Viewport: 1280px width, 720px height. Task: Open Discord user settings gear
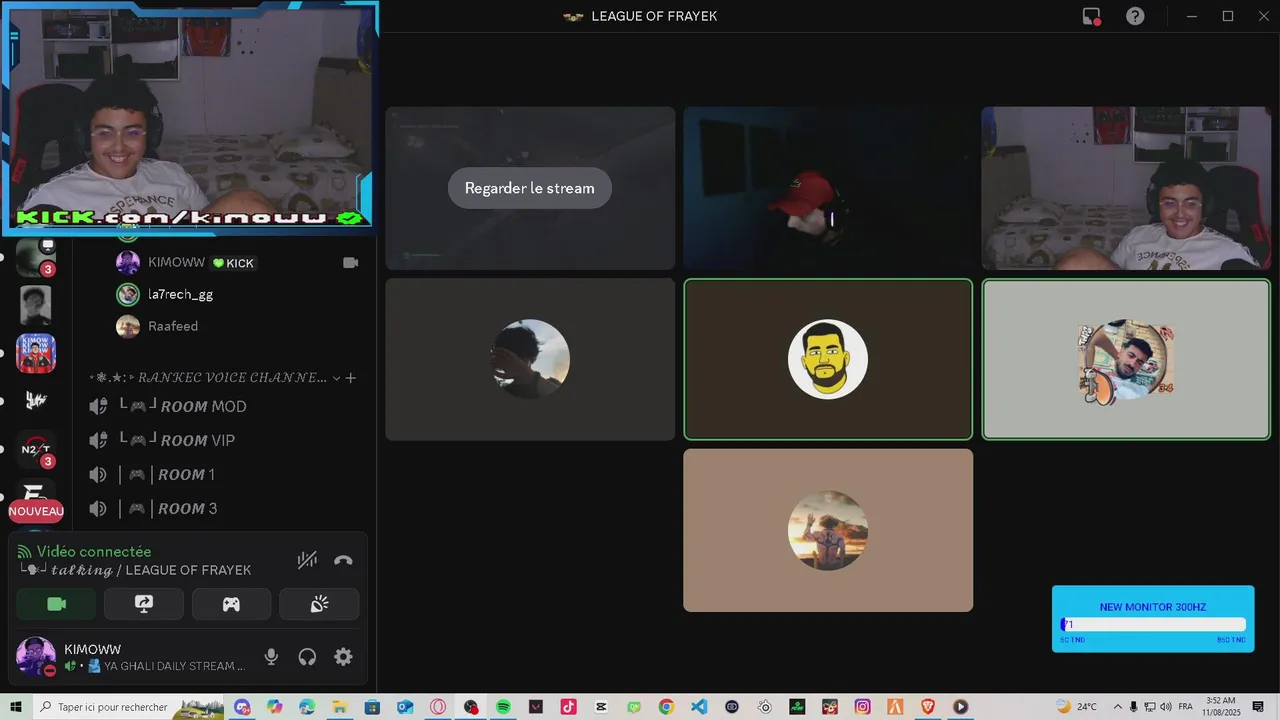[343, 657]
